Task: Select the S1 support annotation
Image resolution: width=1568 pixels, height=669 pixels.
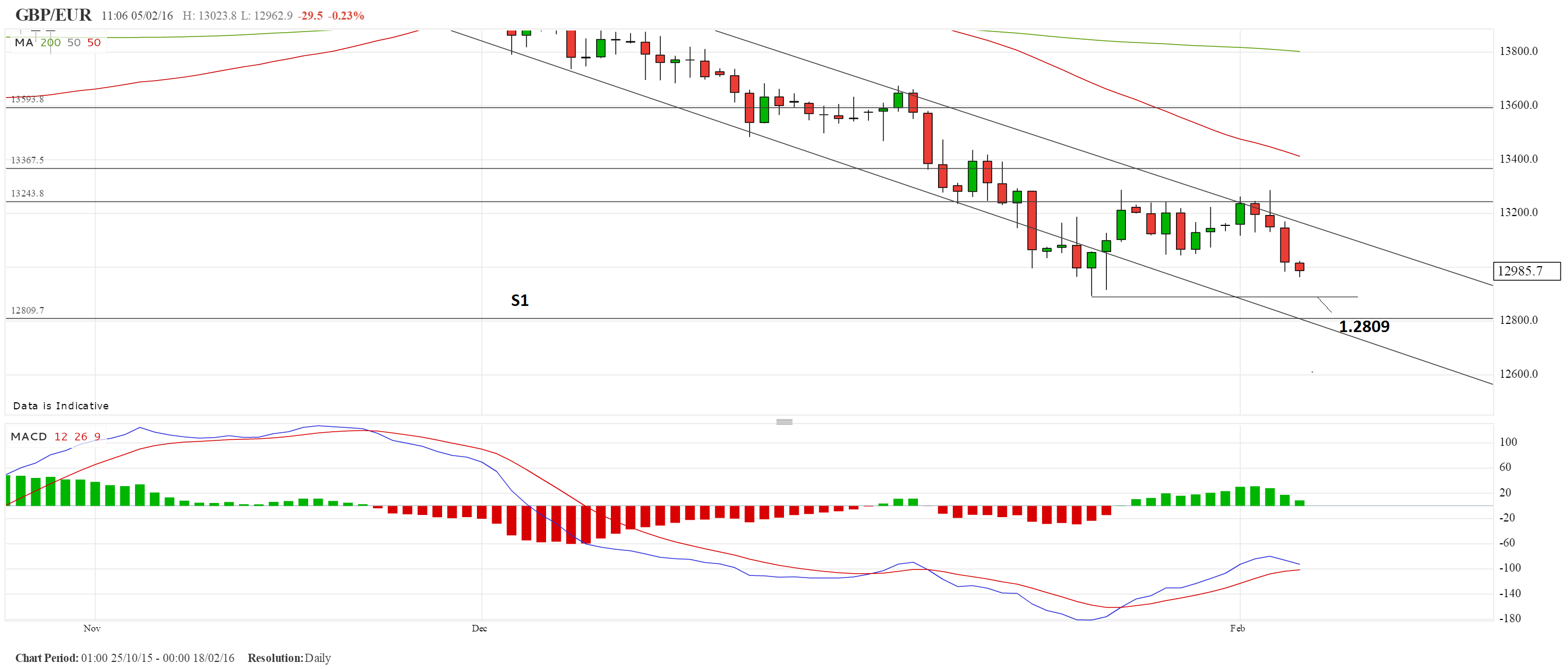Action: tap(519, 300)
